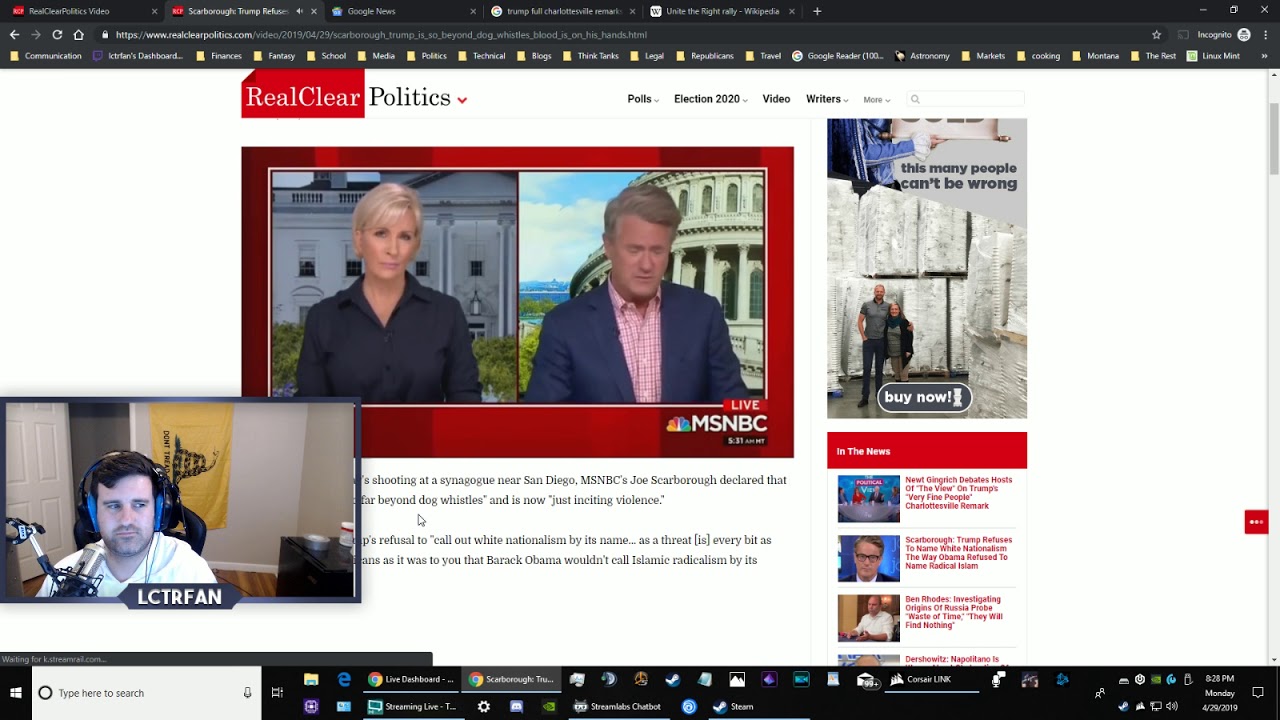This screenshot has height=720, width=1280.
Task: Open Microsoft Edge from the taskbar
Action: [344, 680]
